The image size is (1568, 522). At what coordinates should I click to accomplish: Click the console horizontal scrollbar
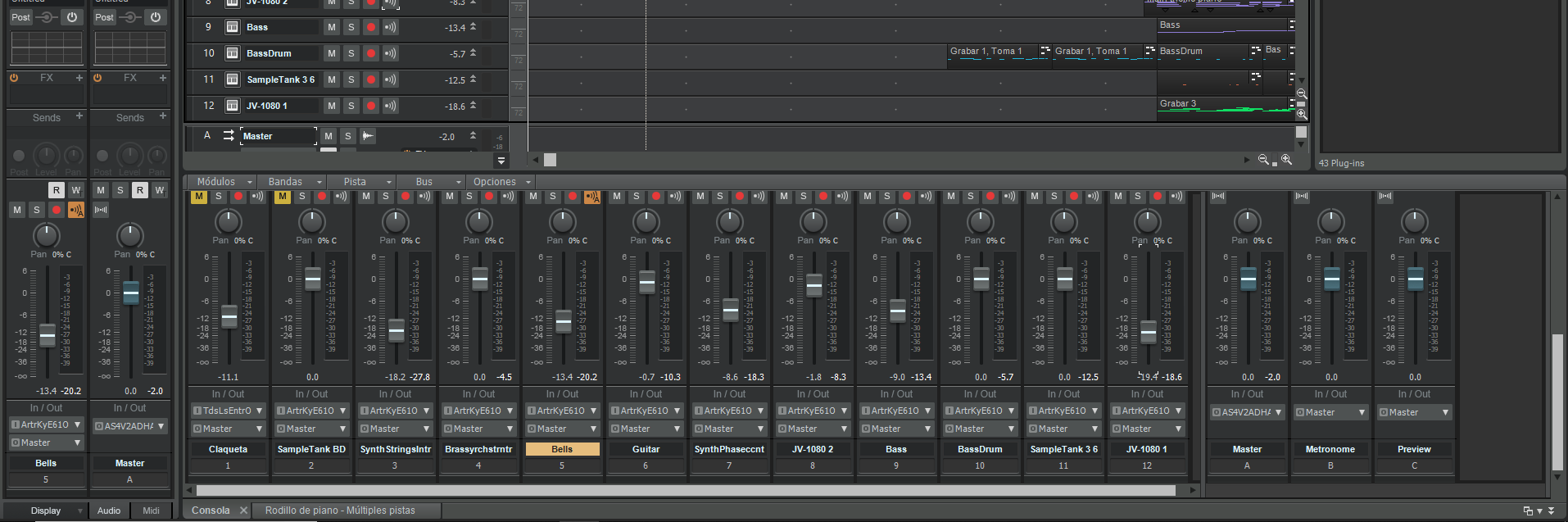pos(684,490)
